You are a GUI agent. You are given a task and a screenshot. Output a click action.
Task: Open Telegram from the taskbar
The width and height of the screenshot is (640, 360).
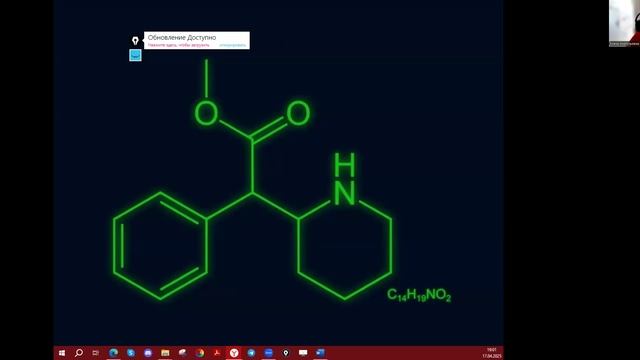251,353
